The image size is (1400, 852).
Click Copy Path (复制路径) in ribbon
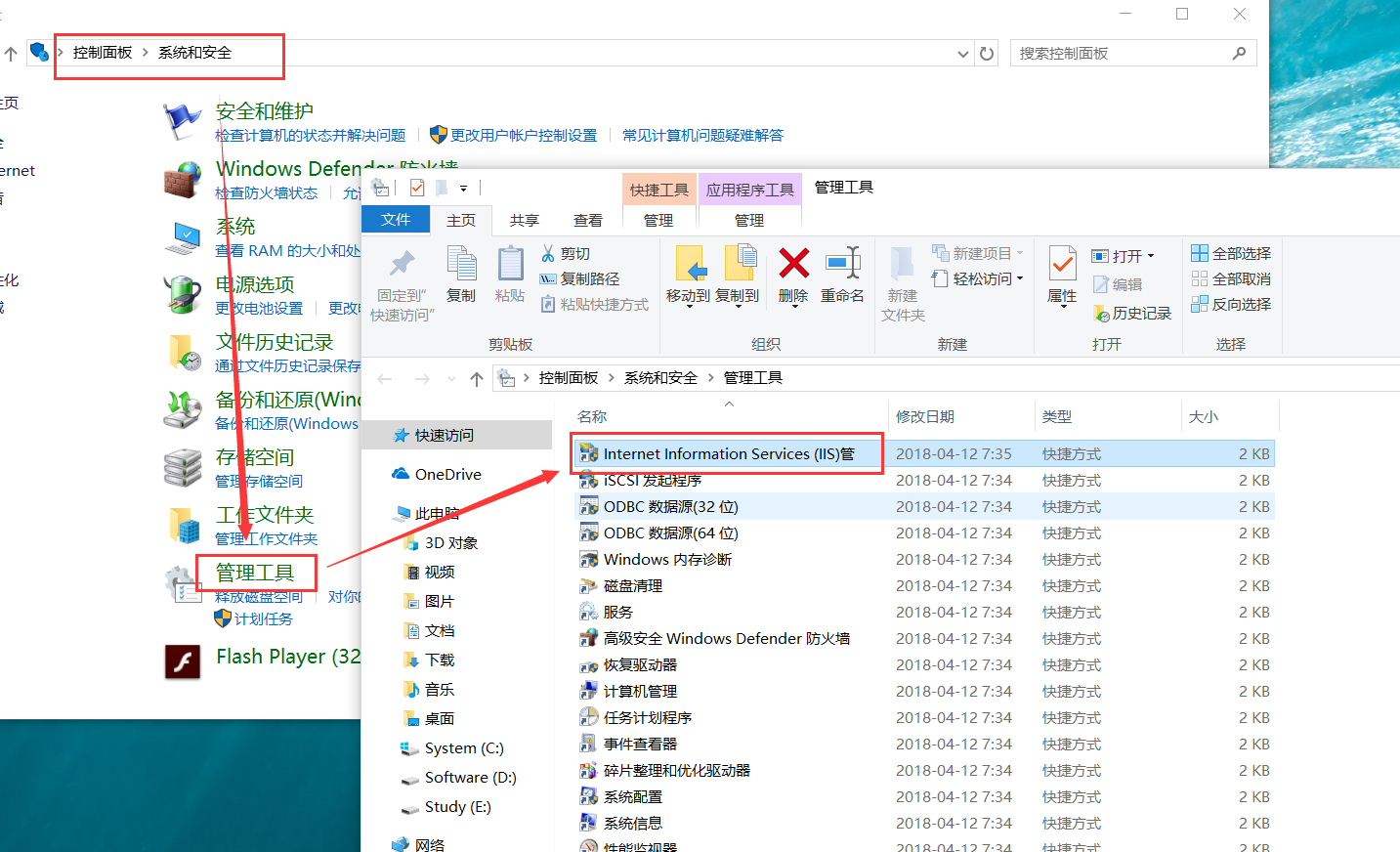coord(579,278)
